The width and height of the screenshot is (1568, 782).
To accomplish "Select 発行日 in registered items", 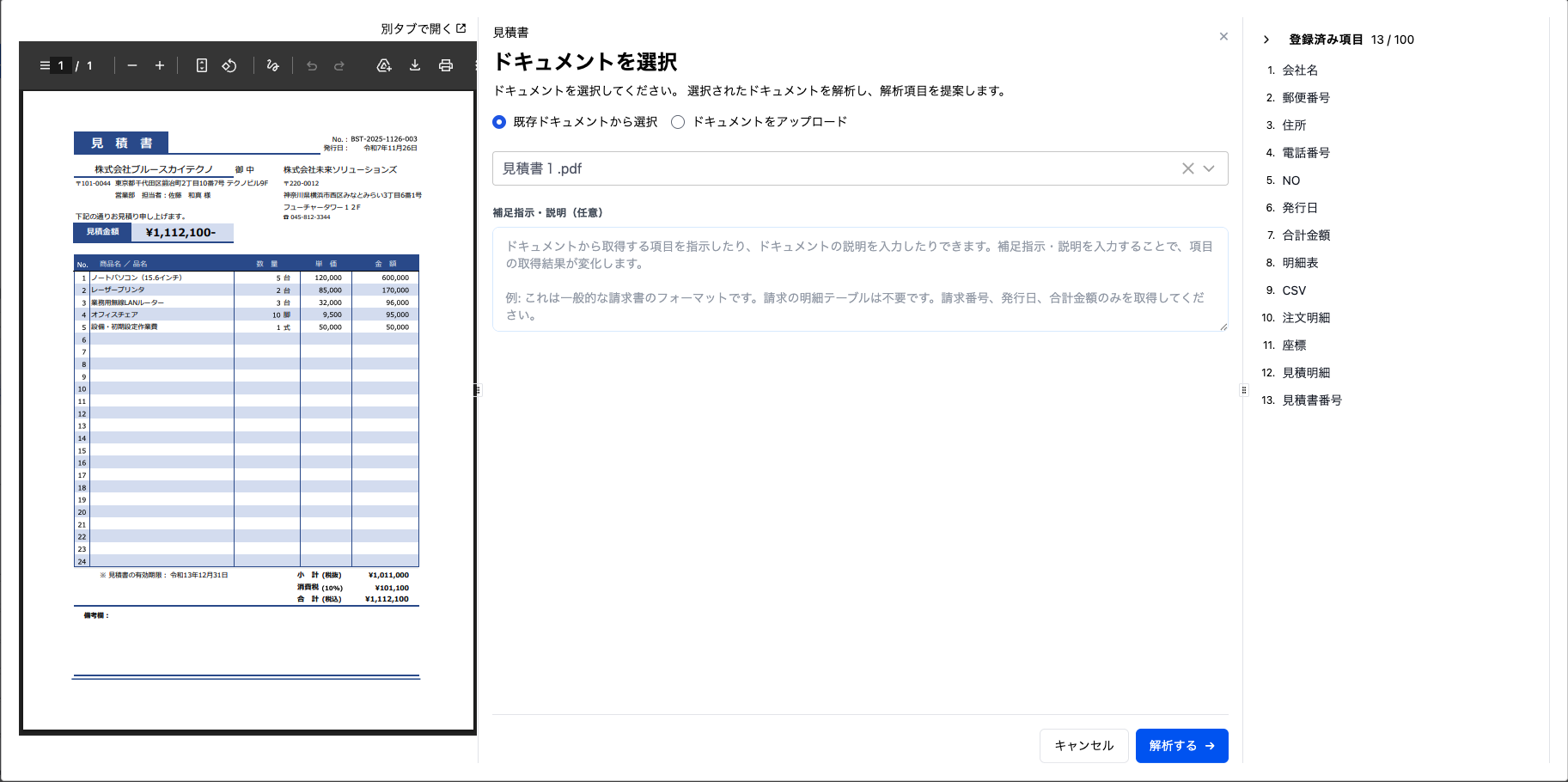I will [1300, 208].
